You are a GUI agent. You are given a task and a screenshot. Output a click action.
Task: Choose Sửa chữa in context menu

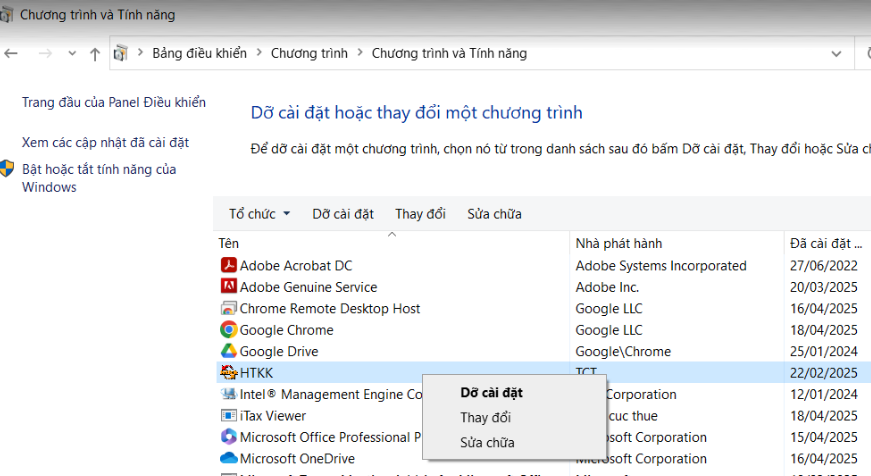pos(487,443)
